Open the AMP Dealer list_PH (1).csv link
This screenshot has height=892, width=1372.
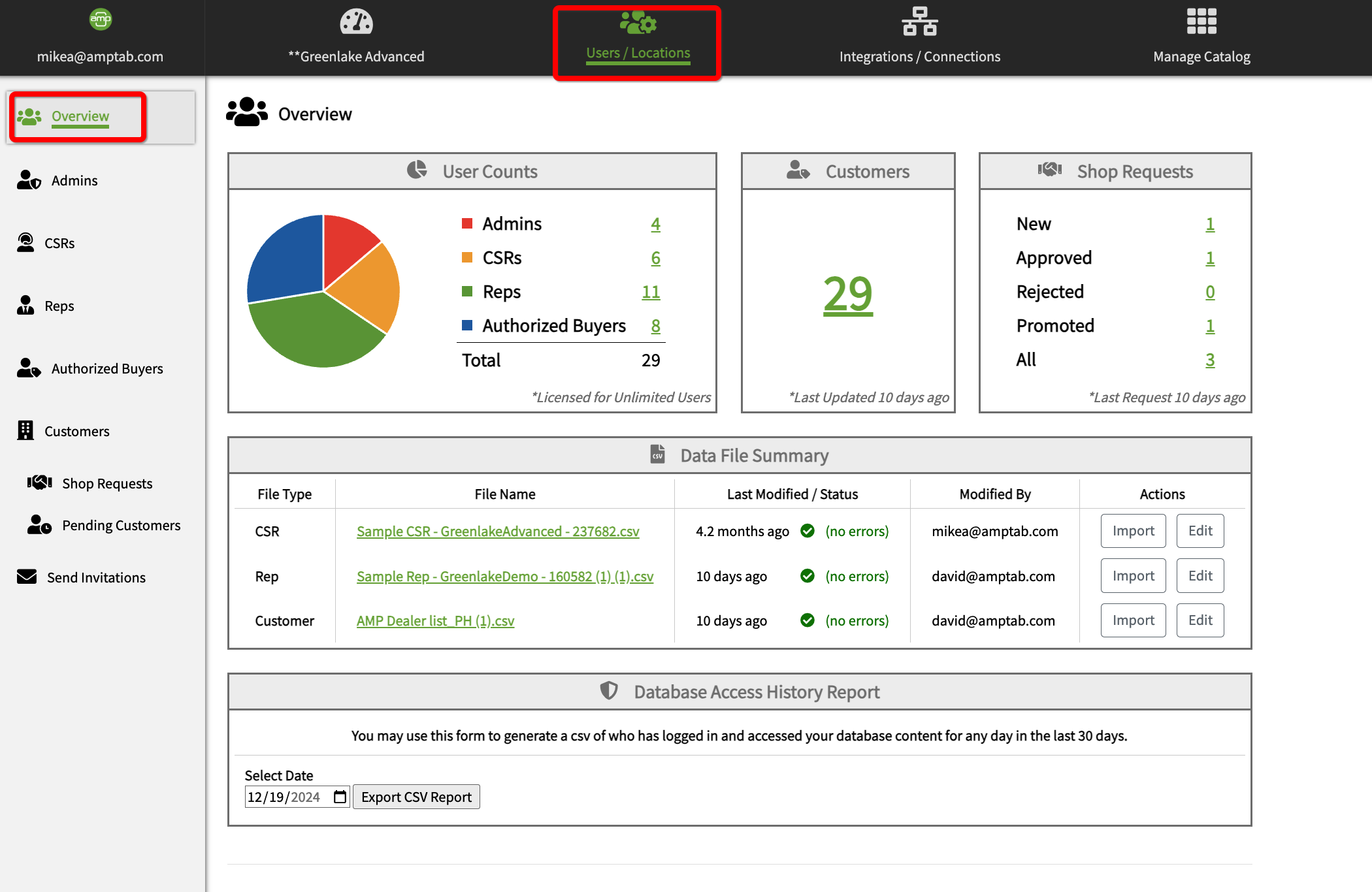click(435, 621)
